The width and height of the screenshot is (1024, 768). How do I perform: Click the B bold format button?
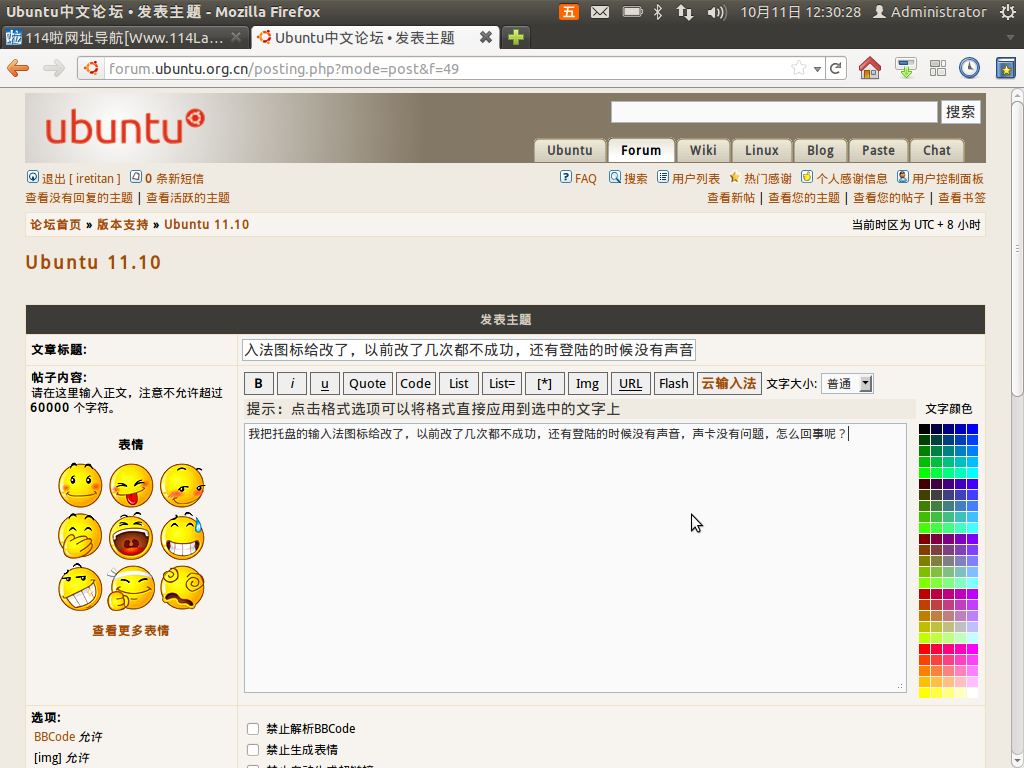pyautogui.click(x=259, y=383)
